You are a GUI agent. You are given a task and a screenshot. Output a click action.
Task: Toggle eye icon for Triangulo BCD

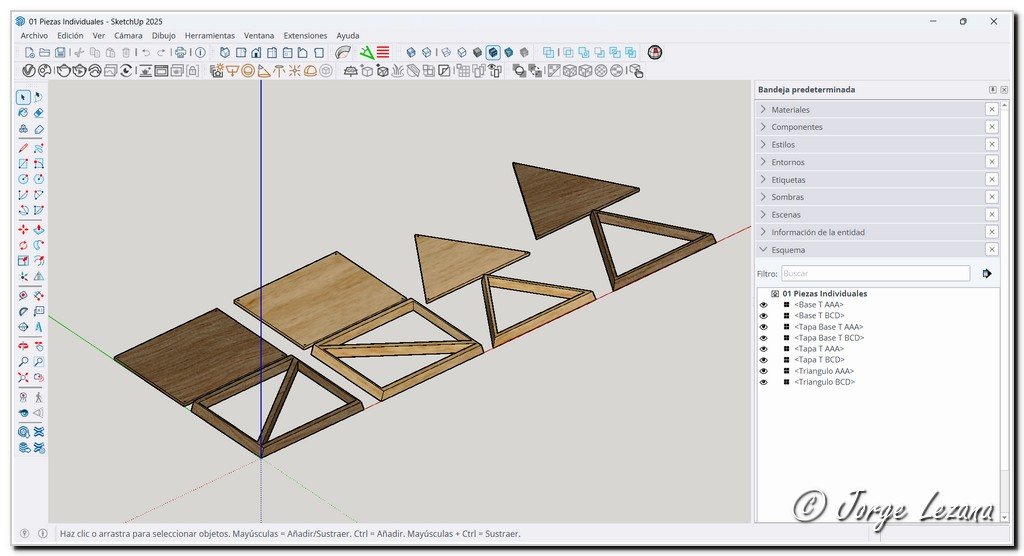(764, 382)
